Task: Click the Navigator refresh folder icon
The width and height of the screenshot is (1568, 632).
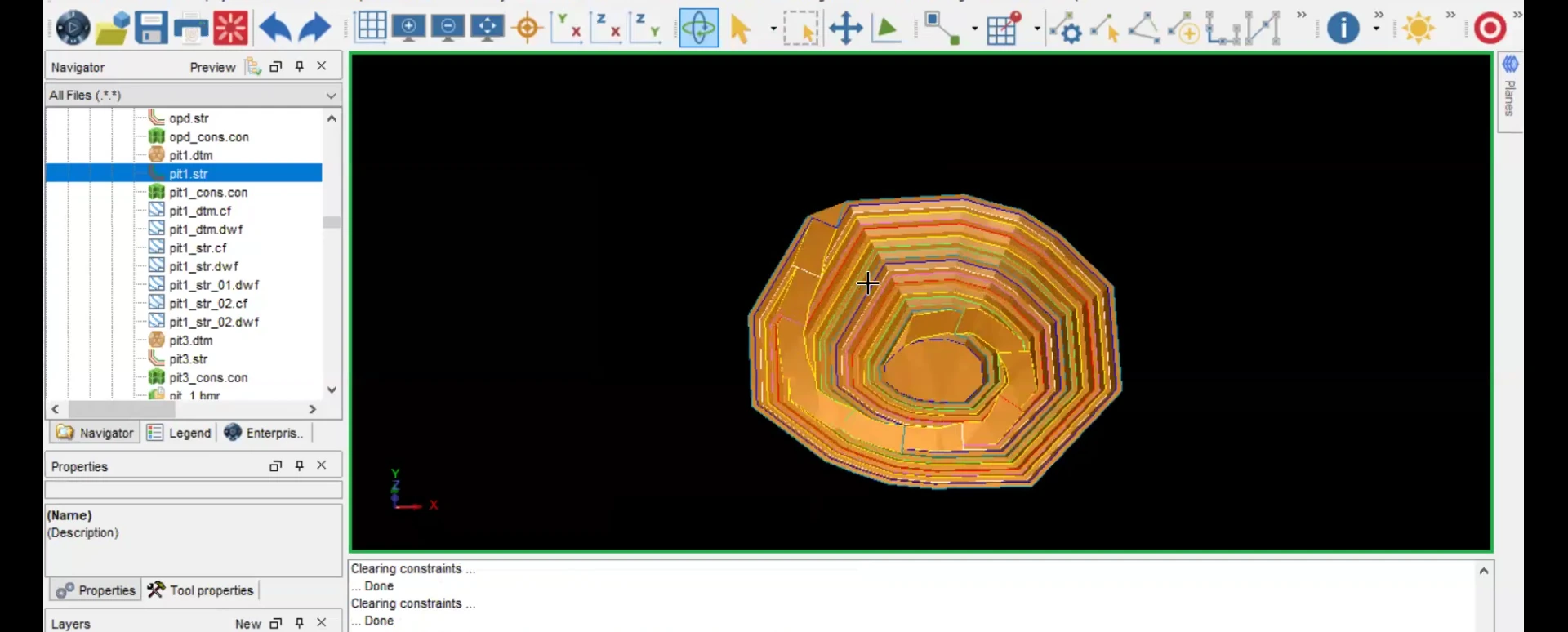Action: [x=253, y=66]
